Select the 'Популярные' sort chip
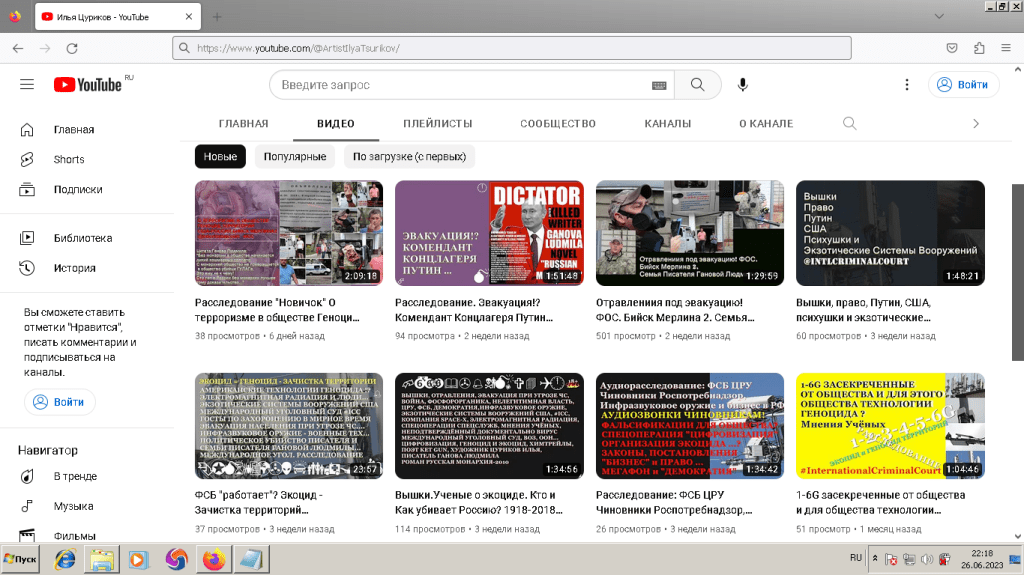Image resolution: width=1024 pixels, height=575 pixels. [x=295, y=157]
